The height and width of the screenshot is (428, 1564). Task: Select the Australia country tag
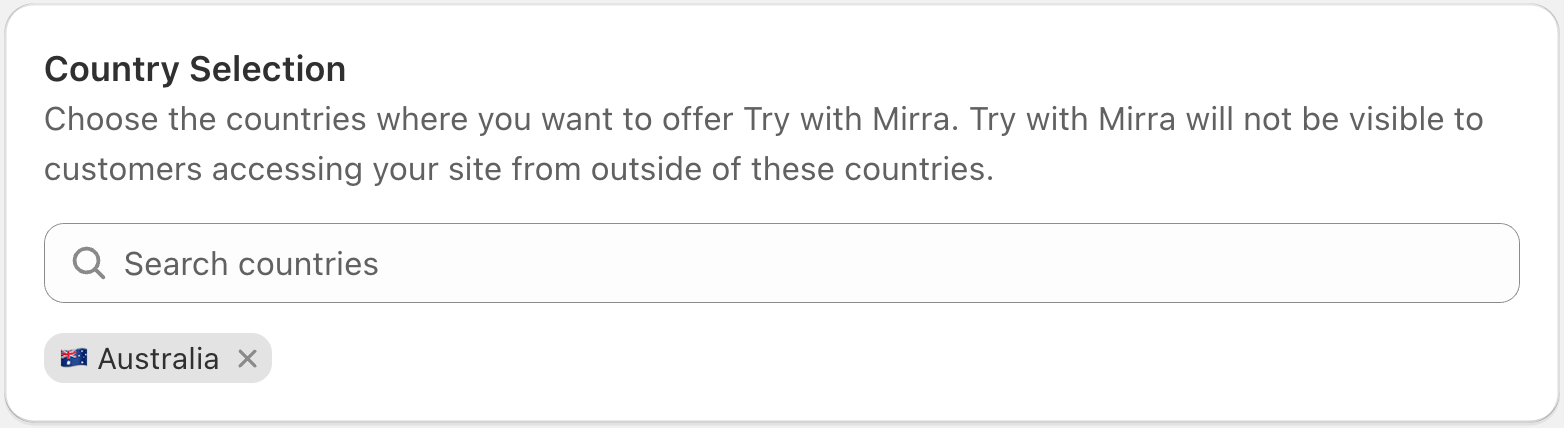(x=157, y=359)
